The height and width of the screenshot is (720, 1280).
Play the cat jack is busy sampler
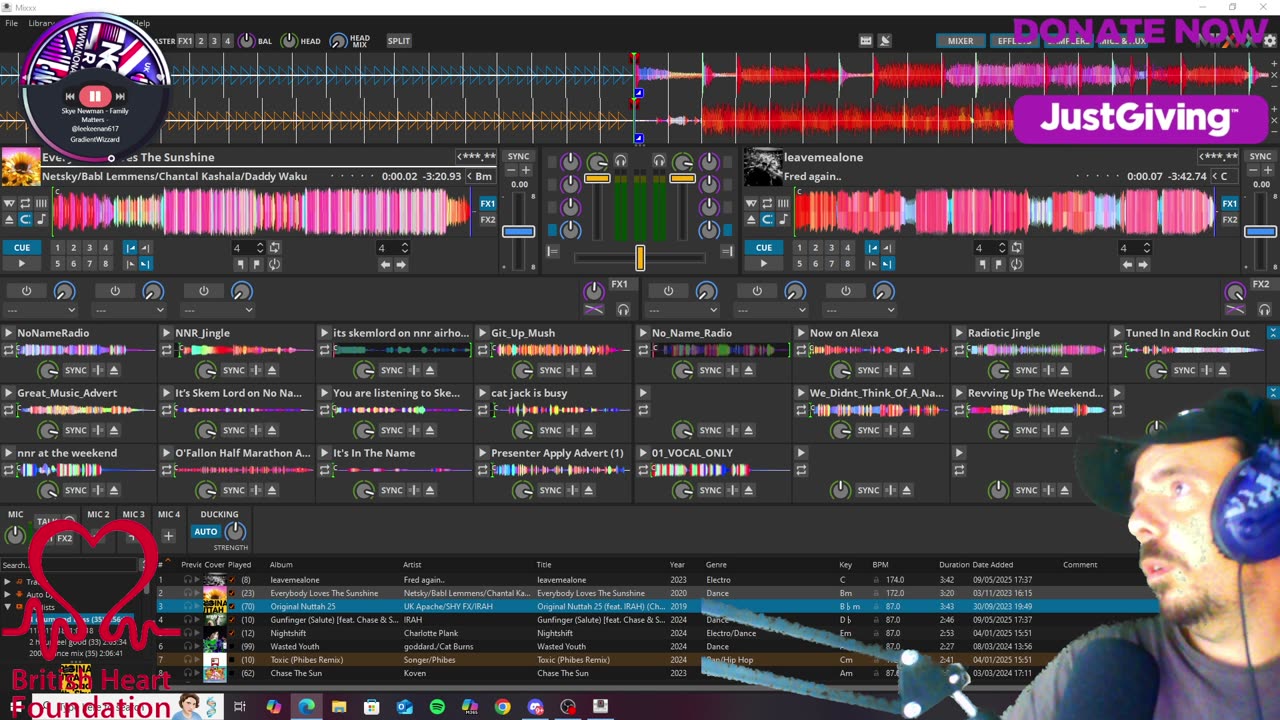482,393
